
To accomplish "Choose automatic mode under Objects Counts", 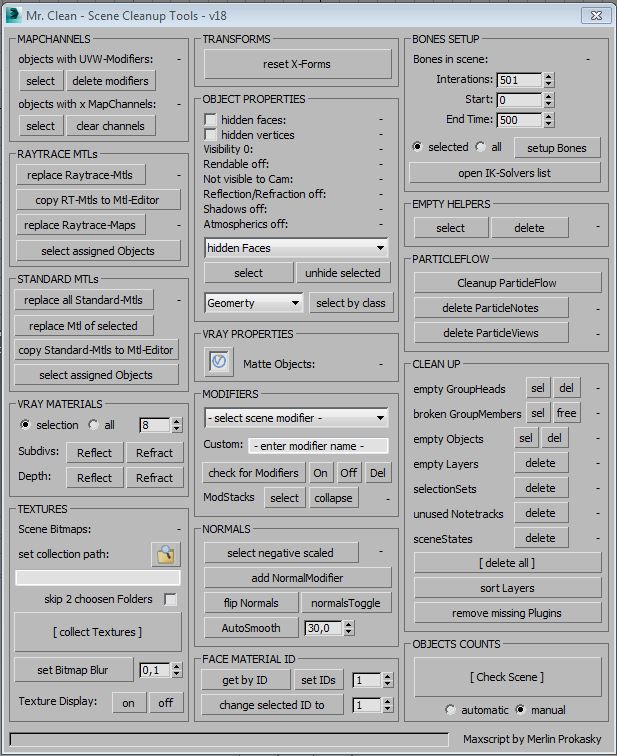I will (x=451, y=710).
